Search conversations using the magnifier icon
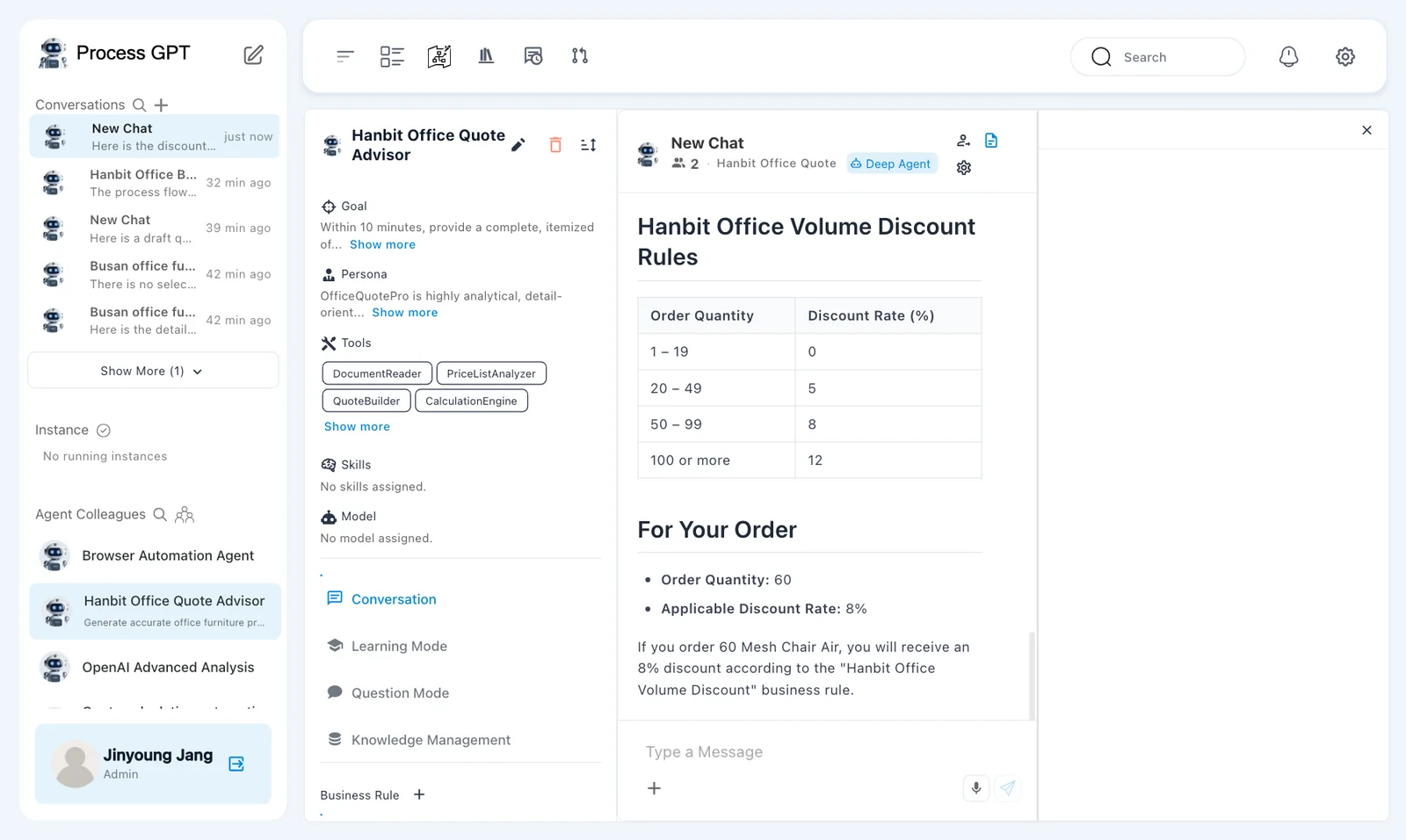The width and height of the screenshot is (1406, 840). (x=140, y=105)
